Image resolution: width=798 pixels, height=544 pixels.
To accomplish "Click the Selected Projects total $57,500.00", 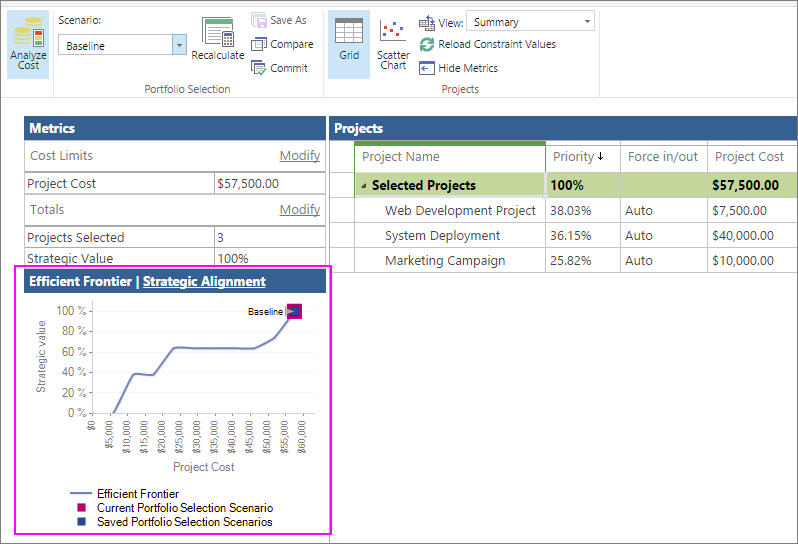I will click(752, 185).
